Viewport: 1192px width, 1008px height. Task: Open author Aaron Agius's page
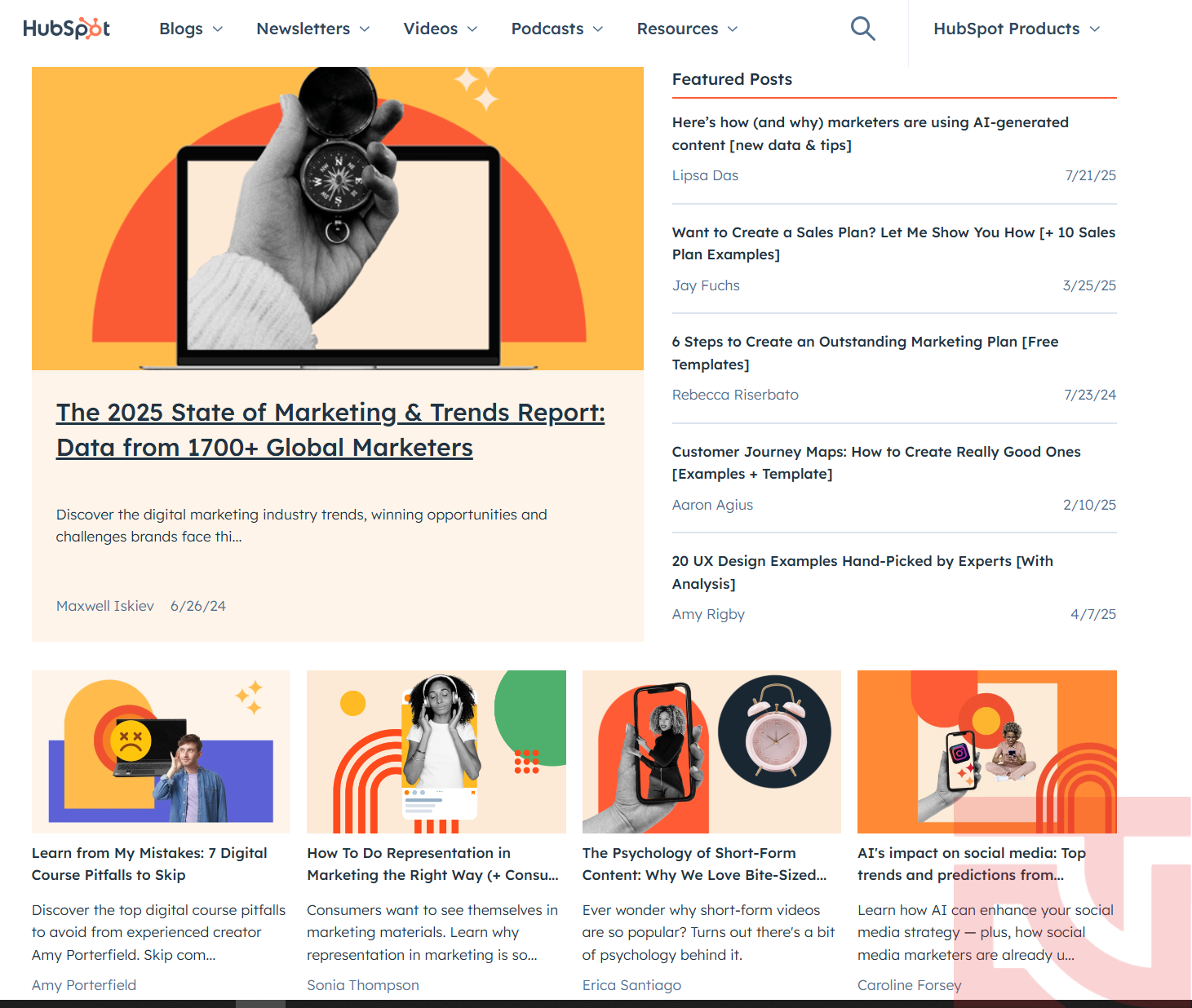pos(712,505)
